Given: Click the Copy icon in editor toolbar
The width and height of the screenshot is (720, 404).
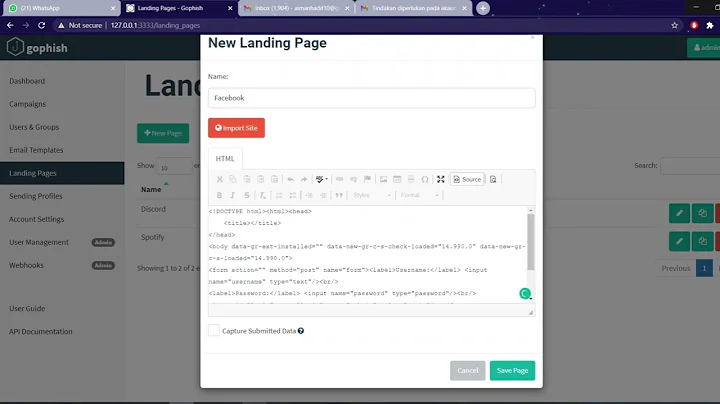Looking at the screenshot, I should point(233,180).
